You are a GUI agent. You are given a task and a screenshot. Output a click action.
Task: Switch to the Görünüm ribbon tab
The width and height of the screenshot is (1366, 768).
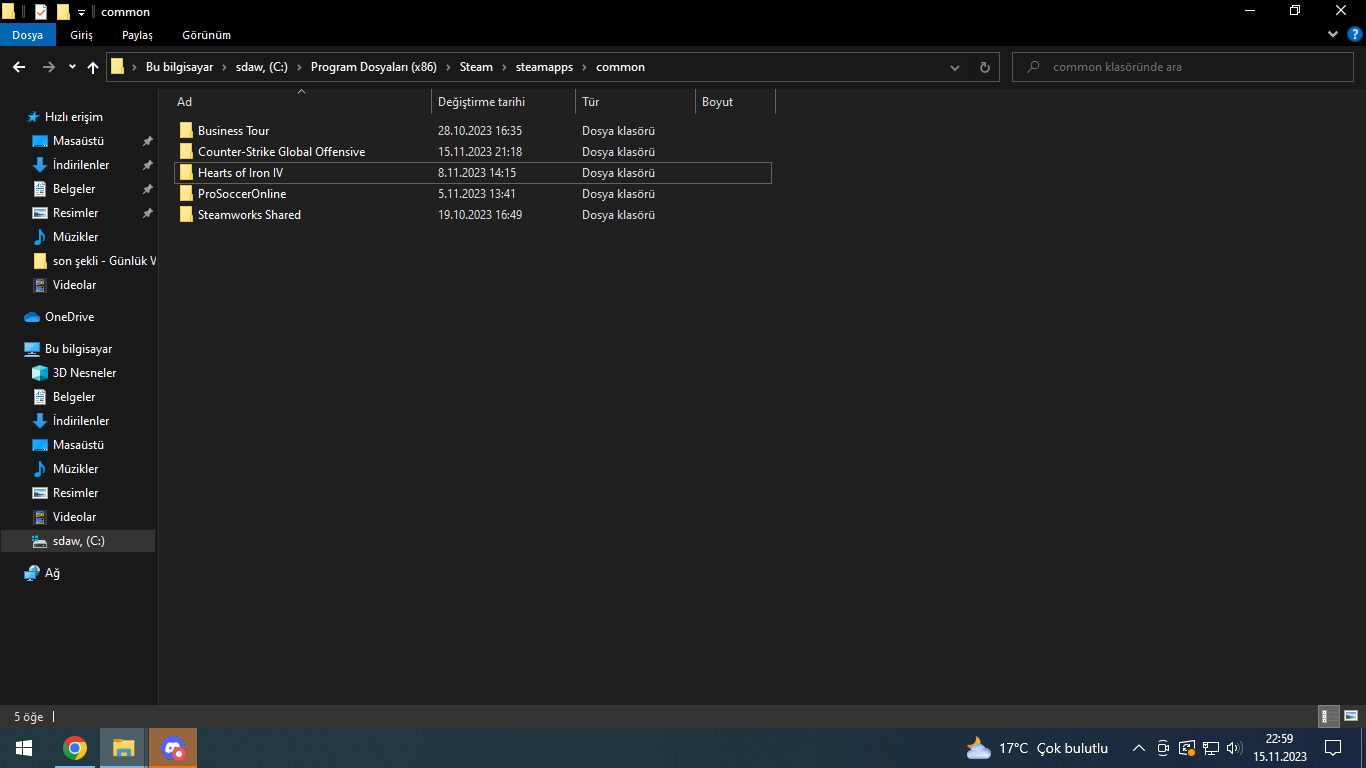point(207,35)
